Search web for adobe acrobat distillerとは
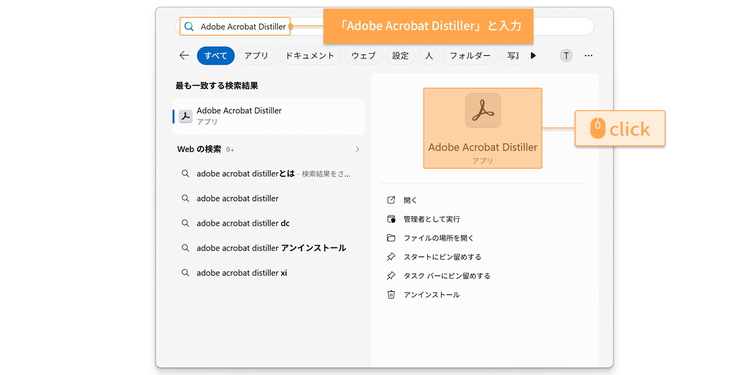Viewport: 750px width, 375px height. tap(268, 174)
